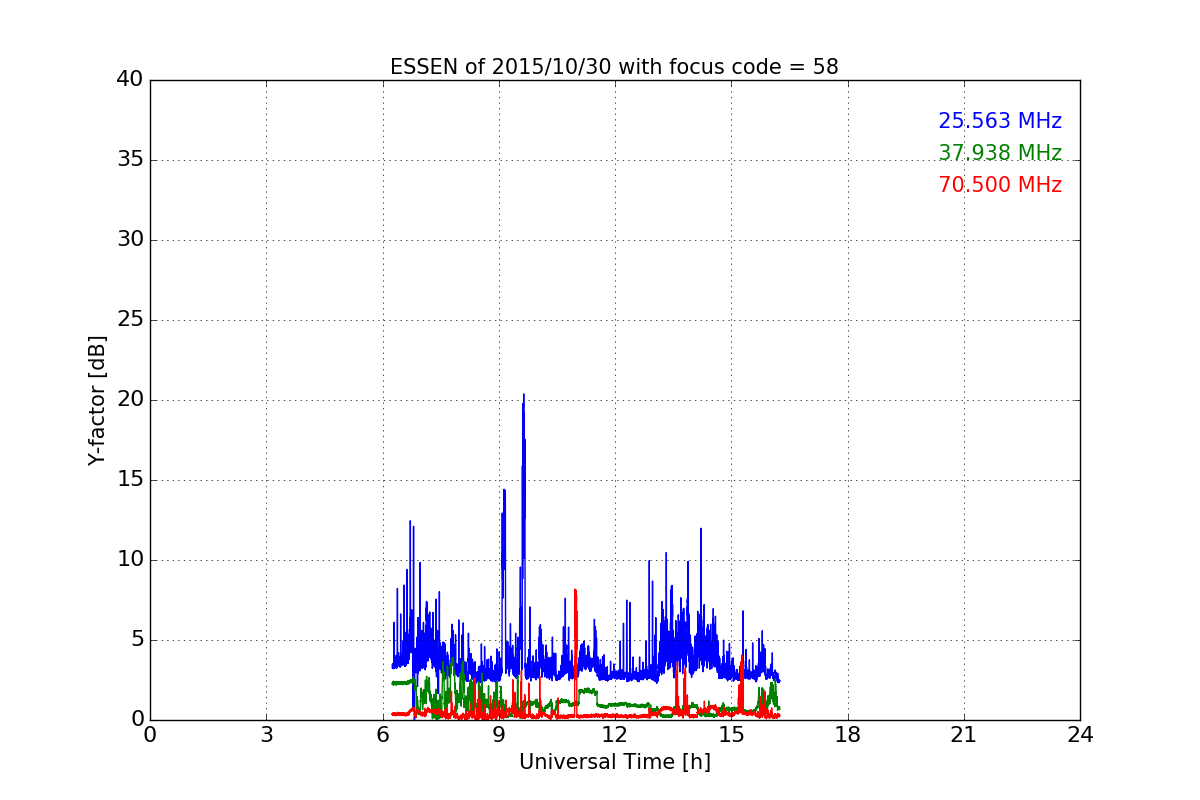The image size is (1200, 800).
Task: Click the x-axis tick label 21
Action: click(x=964, y=735)
